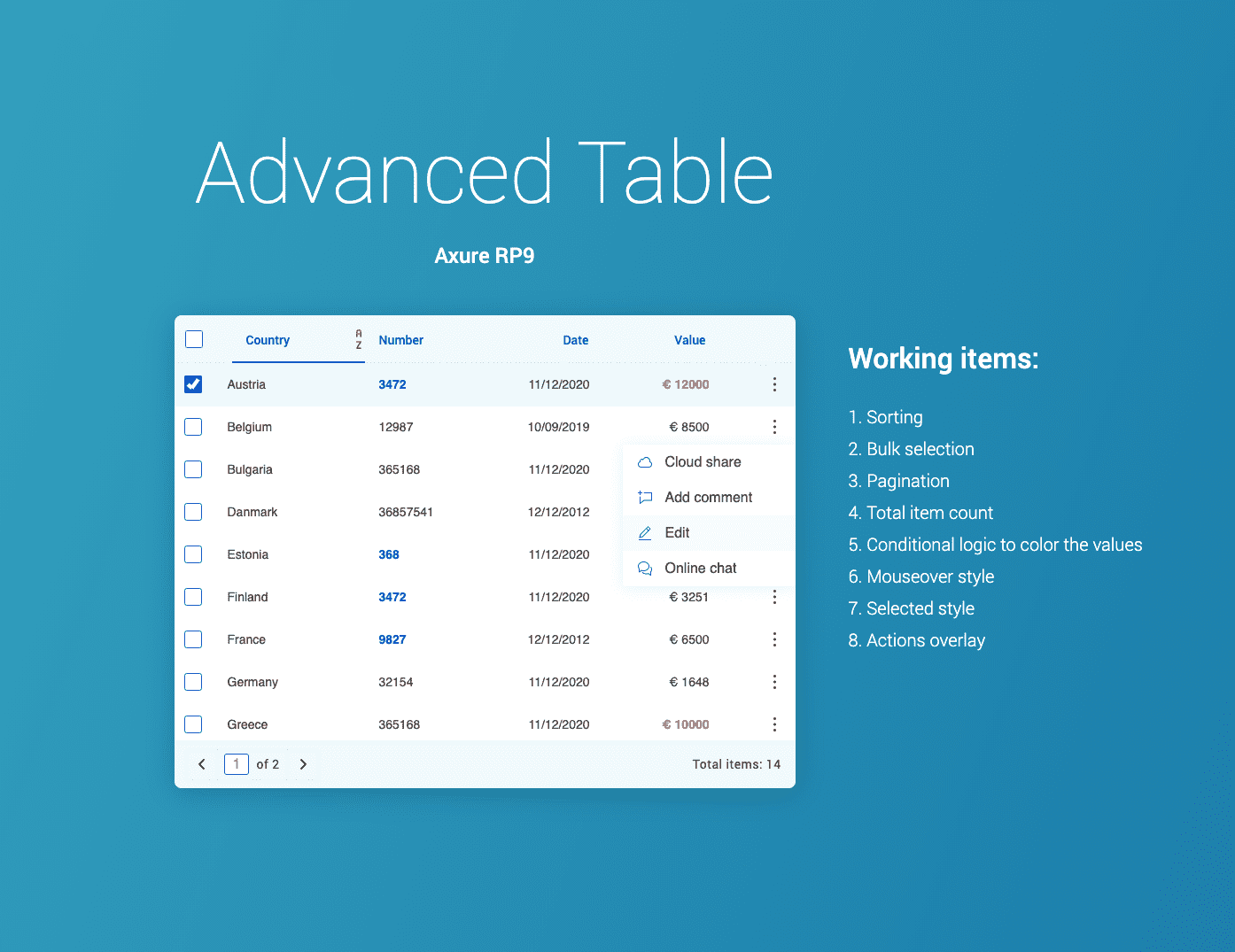Screen dimensions: 1235x952
Task: Click the next page chevron arrow
Action: [303, 763]
